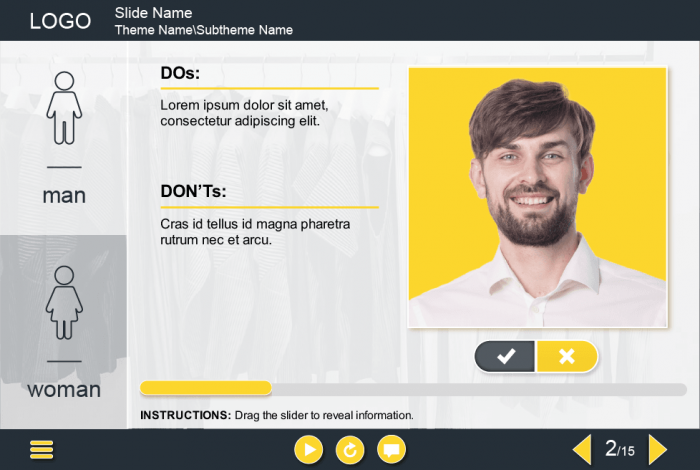Switch to the woman tab label
700x470 pixels.
[64, 390]
